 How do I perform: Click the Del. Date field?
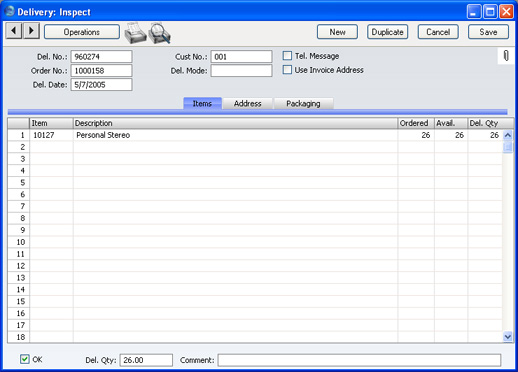point(101,85)
